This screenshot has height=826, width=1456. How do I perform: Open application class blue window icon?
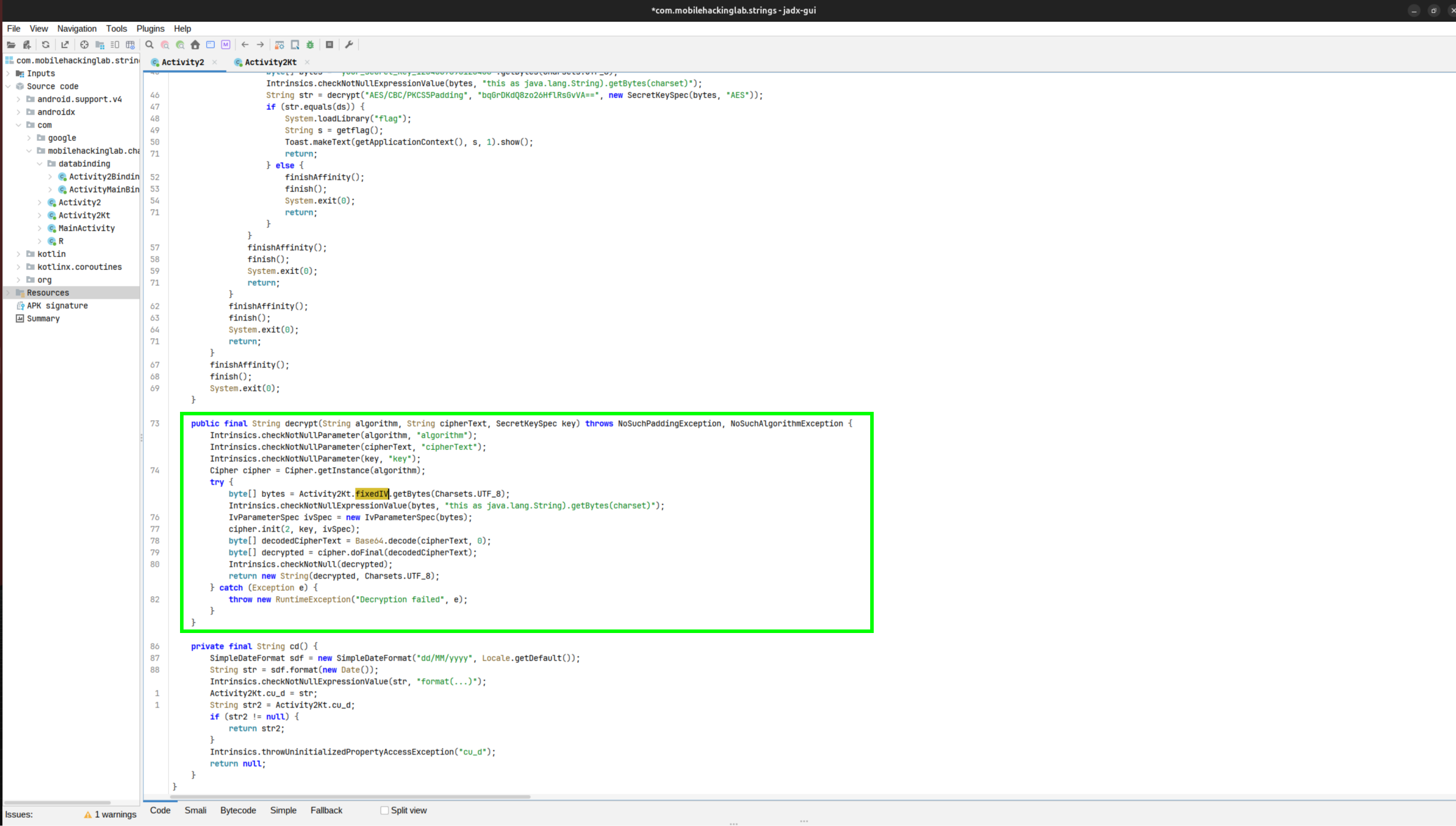(x=211, y=45)
